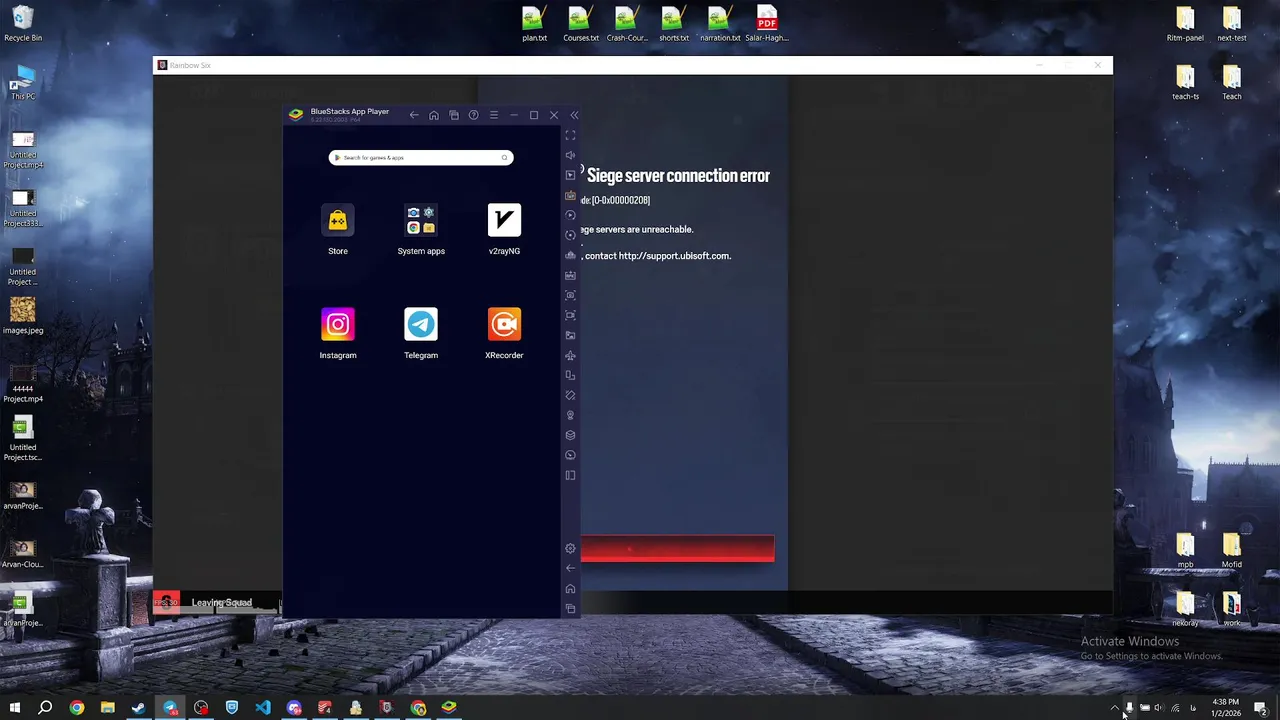The image size is (1280, 720).
Task: Select shorts.txt on the desktop
Action: click(674, 24)
